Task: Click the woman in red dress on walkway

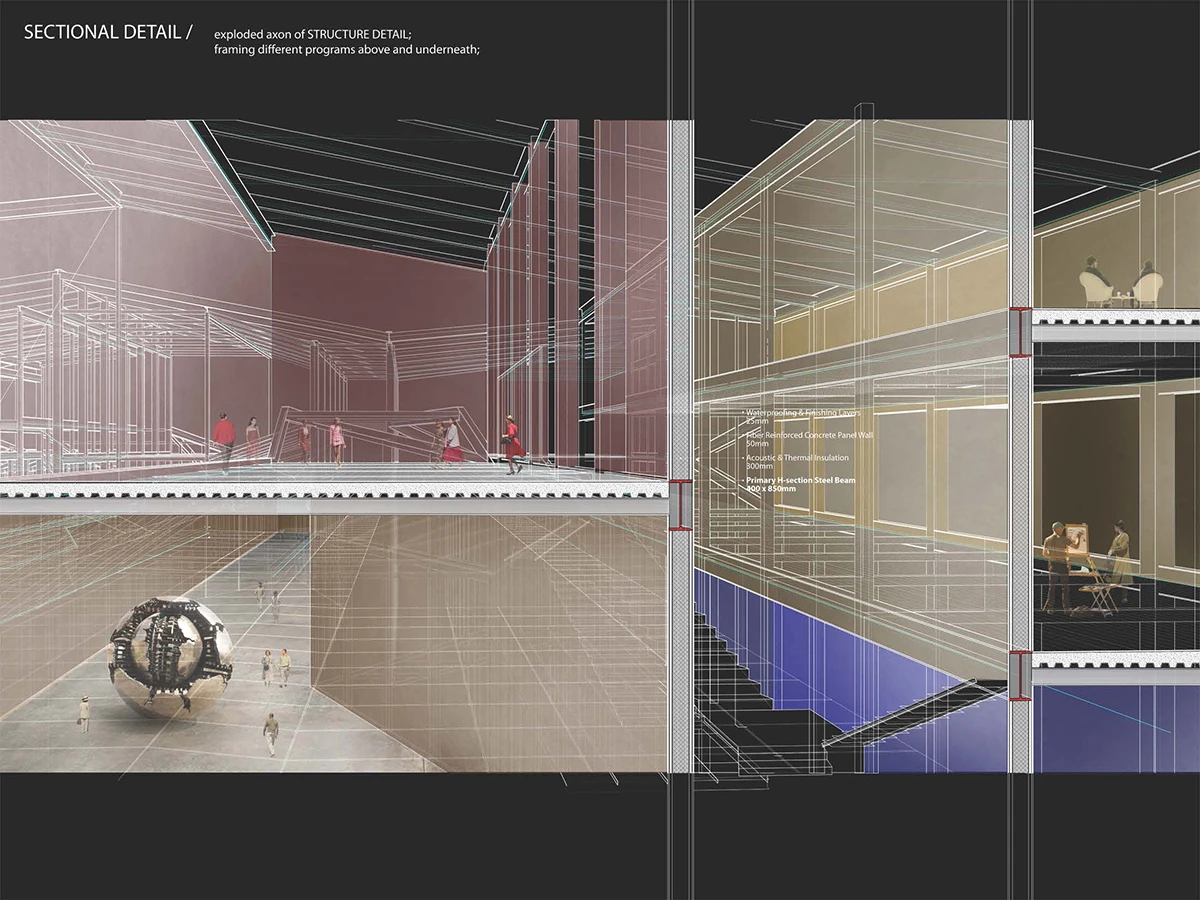Action: click(513, 444)
